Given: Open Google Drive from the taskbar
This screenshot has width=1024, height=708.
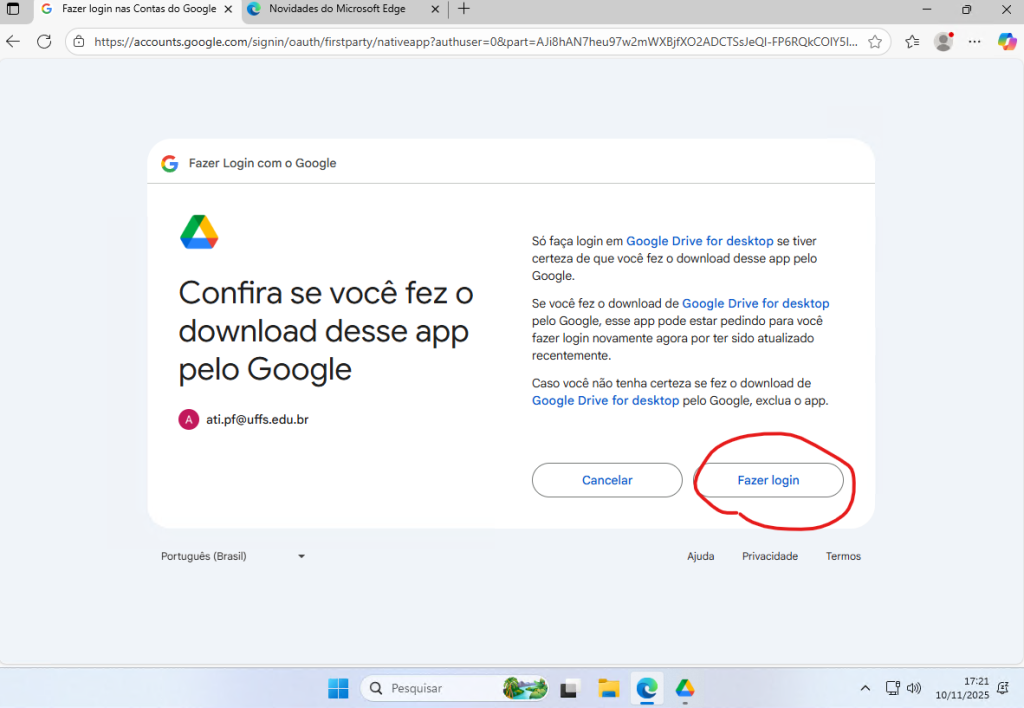Looking at the screenshot, I should (685, 688).
